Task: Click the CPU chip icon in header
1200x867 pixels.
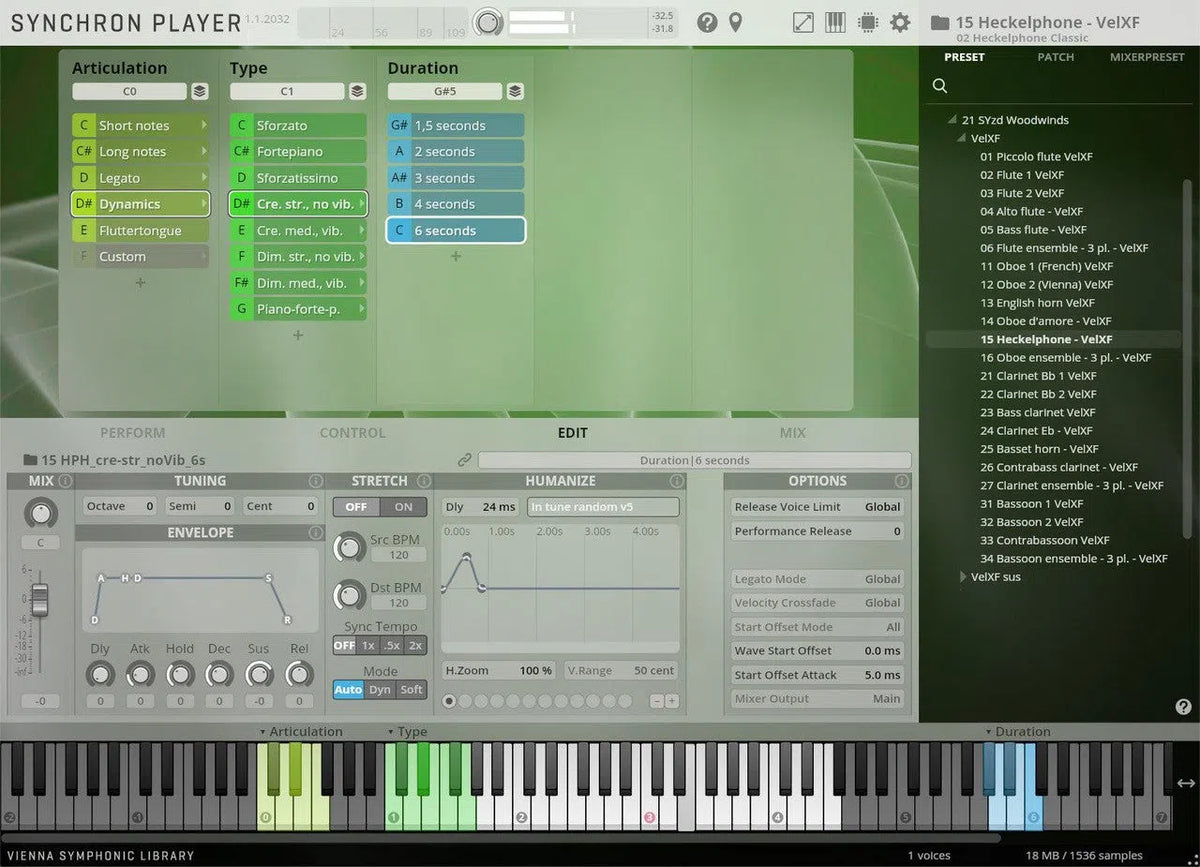Action: [x=868, y=22]
